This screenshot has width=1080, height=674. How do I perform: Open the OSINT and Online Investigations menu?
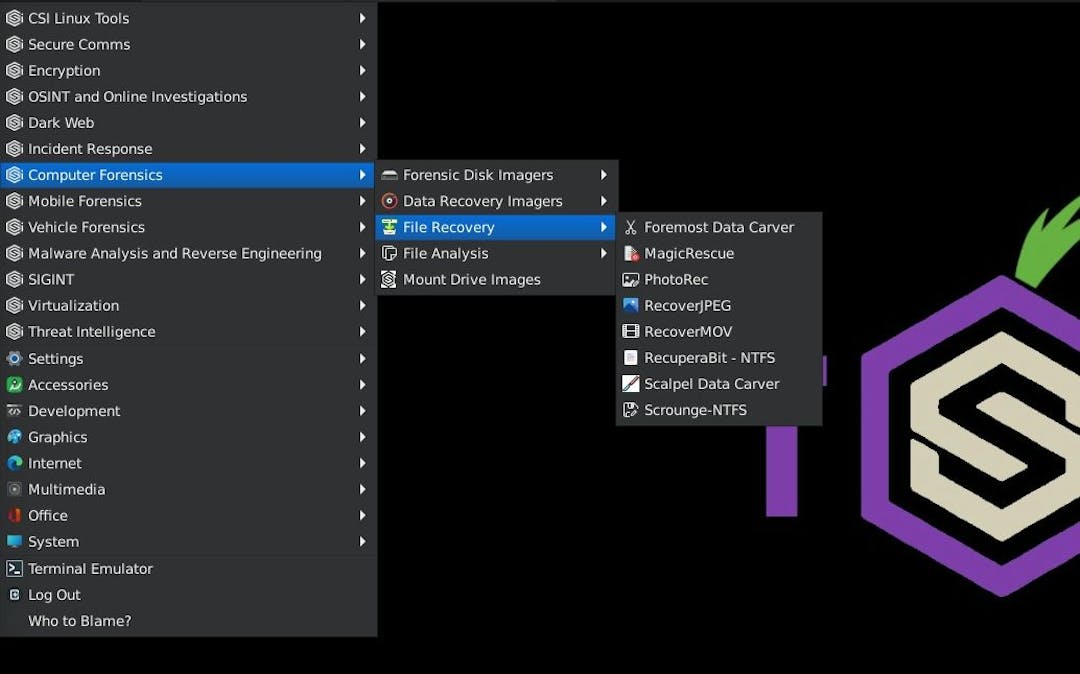click(x=137, y=97)
